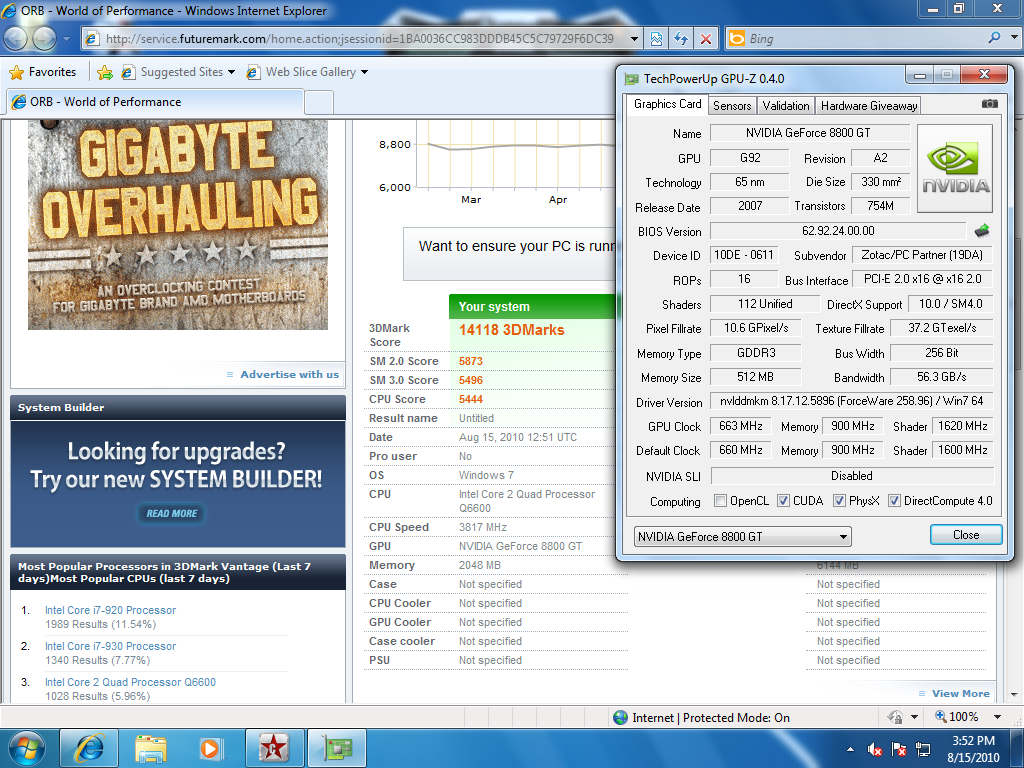The width and height of the screenshot is (1024, 768).
Task: Open the Intel Core i7-930 Processor link
Action: [110, 646]
